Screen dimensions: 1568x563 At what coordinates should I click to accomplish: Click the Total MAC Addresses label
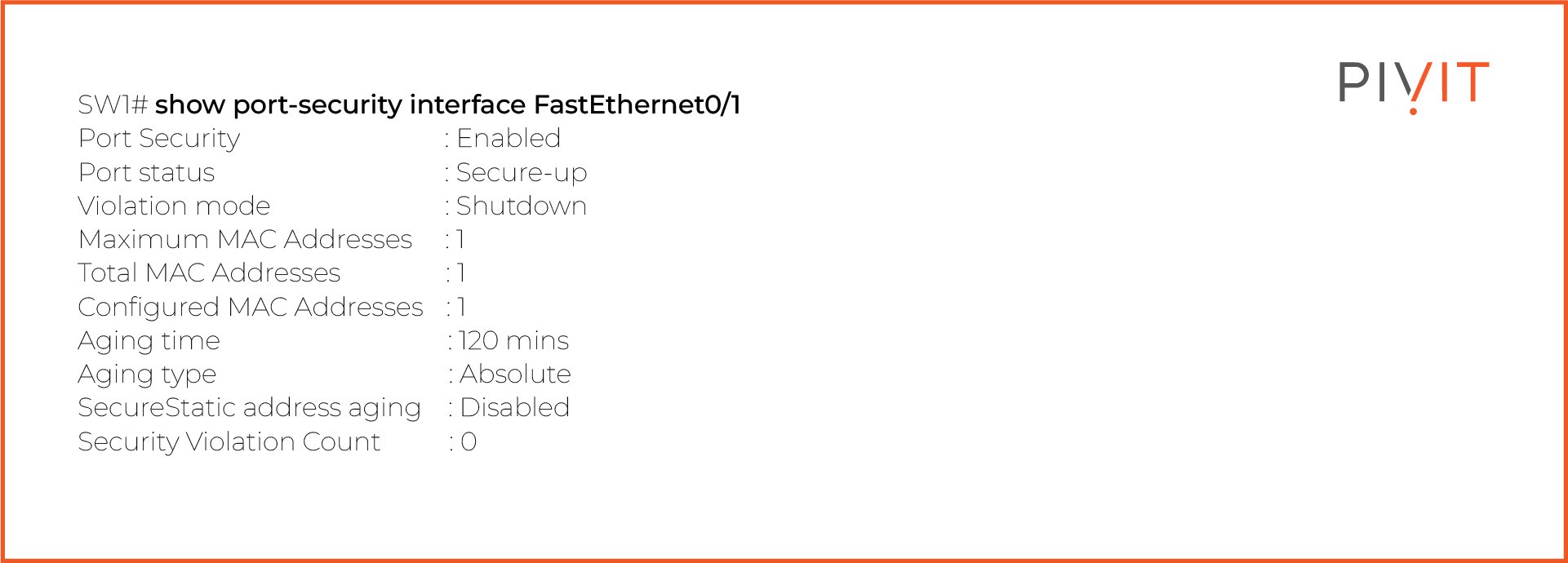pos(209,273)
